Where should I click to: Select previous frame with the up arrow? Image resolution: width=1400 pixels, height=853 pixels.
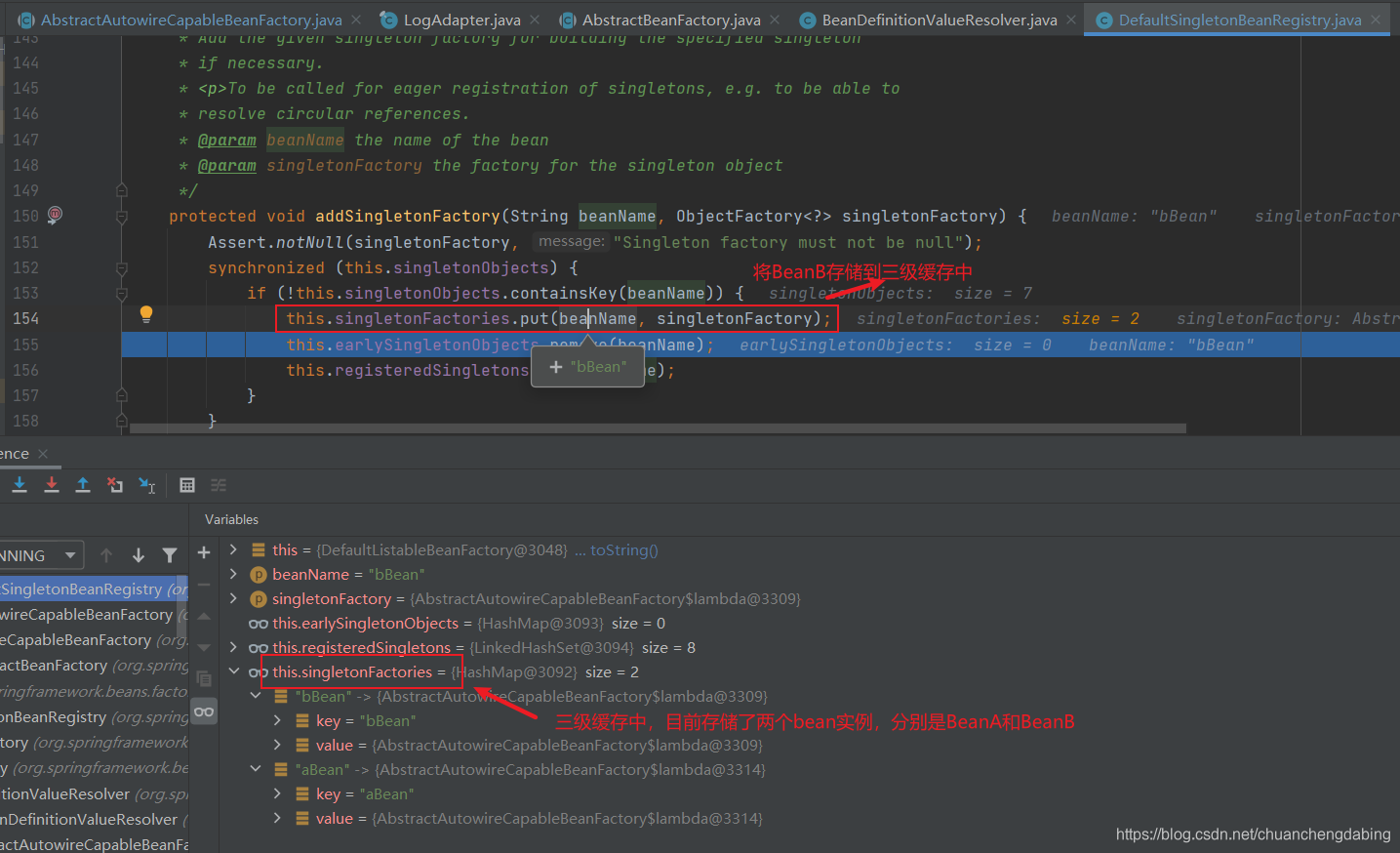click(106, 555)
